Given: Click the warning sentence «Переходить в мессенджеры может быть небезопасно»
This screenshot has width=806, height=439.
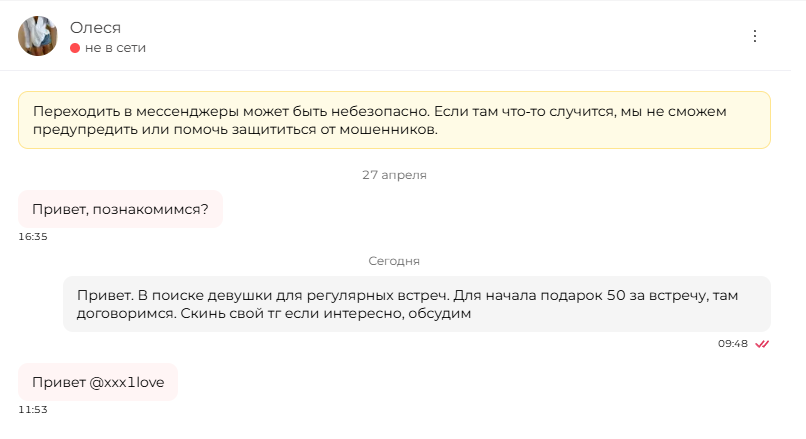Looking at the screenshot, I should pyautogui.click(x=231, y=112).
